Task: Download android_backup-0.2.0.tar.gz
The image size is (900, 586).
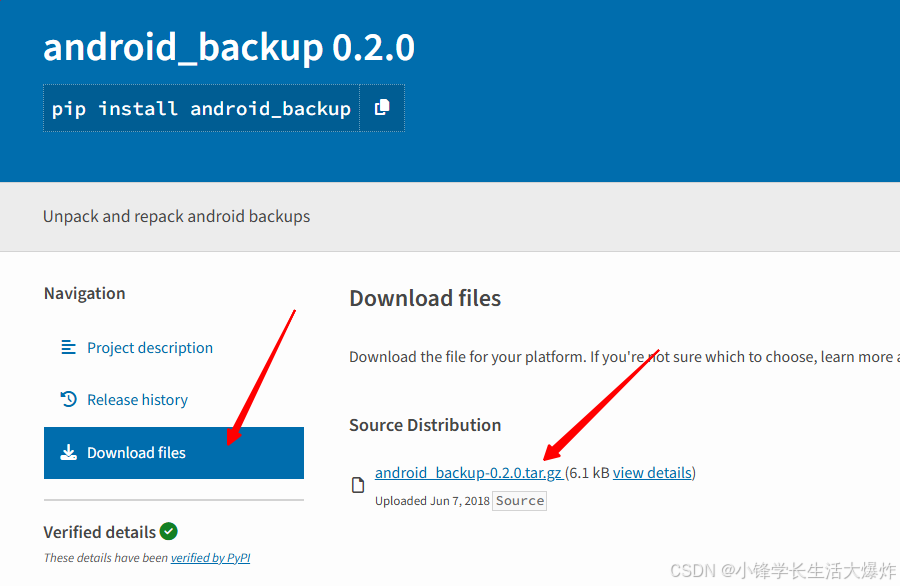Action: (x=466, y=472)
